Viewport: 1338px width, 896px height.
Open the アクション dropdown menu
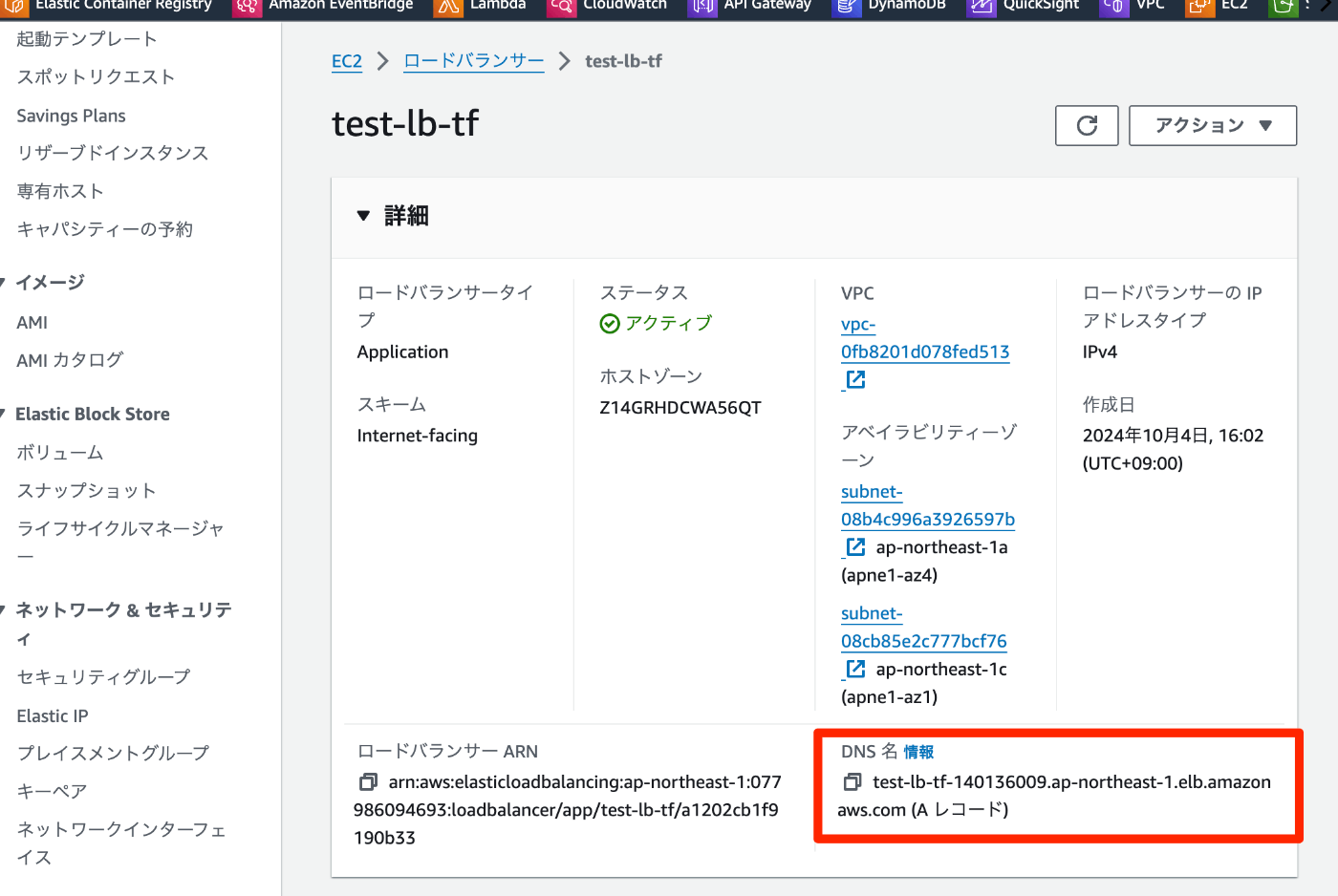coord(1213,125)
